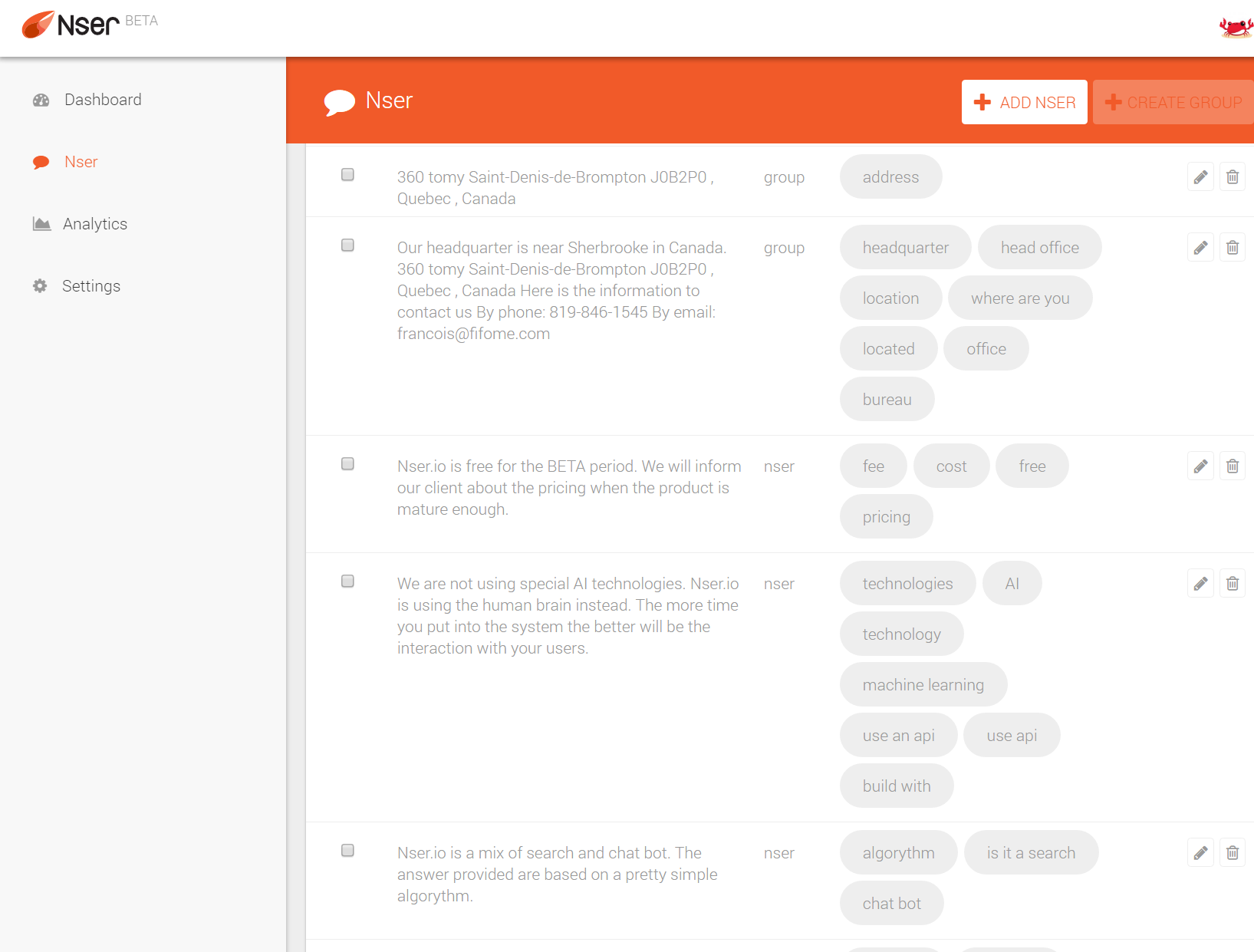
Task: Click the Nser speech bubble sidebar icon
Action: click(x=41, y=162)
